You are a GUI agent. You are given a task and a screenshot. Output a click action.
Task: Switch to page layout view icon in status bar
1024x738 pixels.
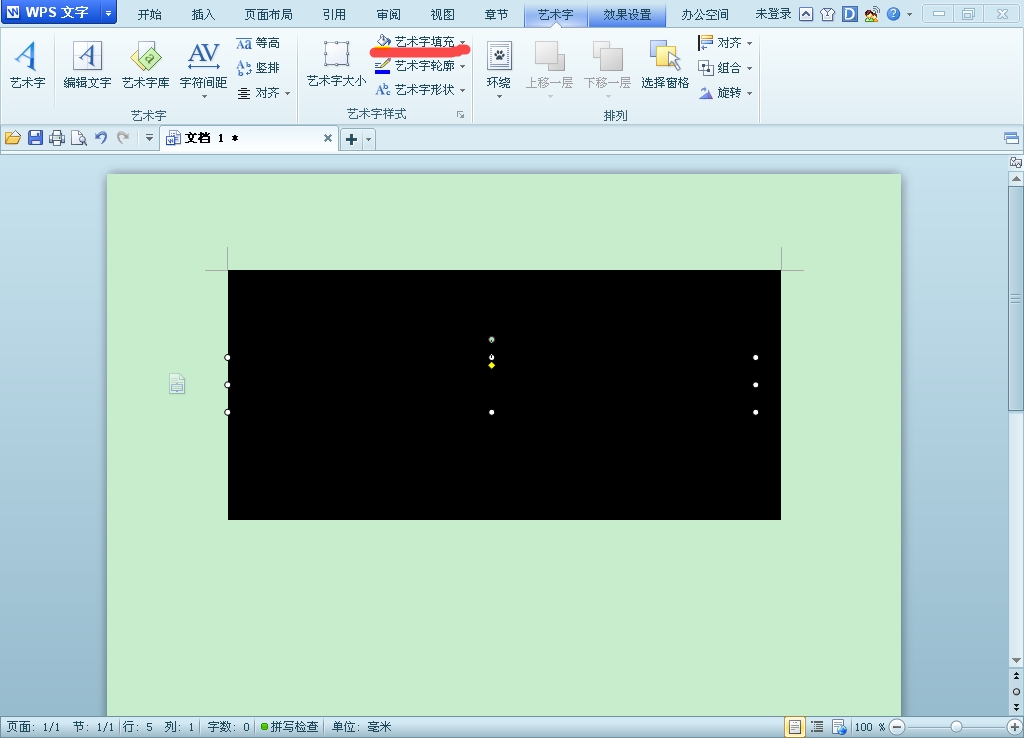click(795, 727)
